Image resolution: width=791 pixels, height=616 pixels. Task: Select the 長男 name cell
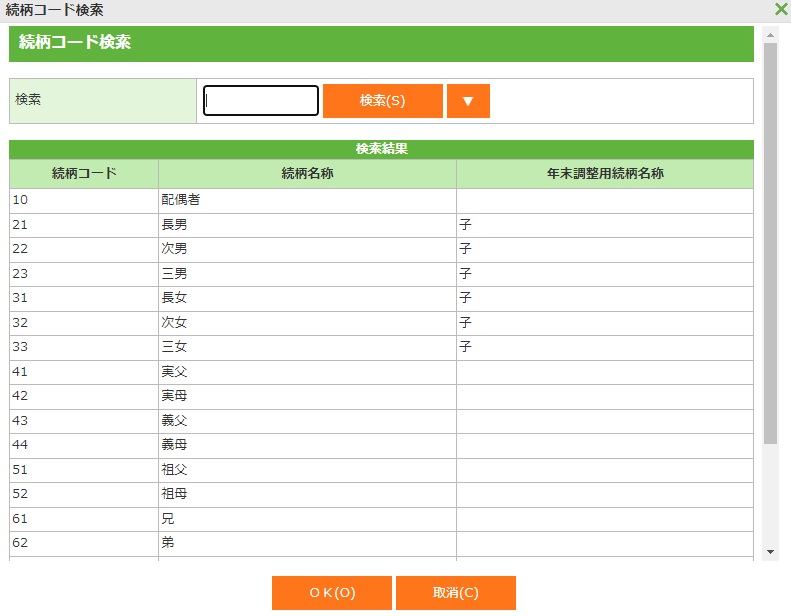click(307, 225)
